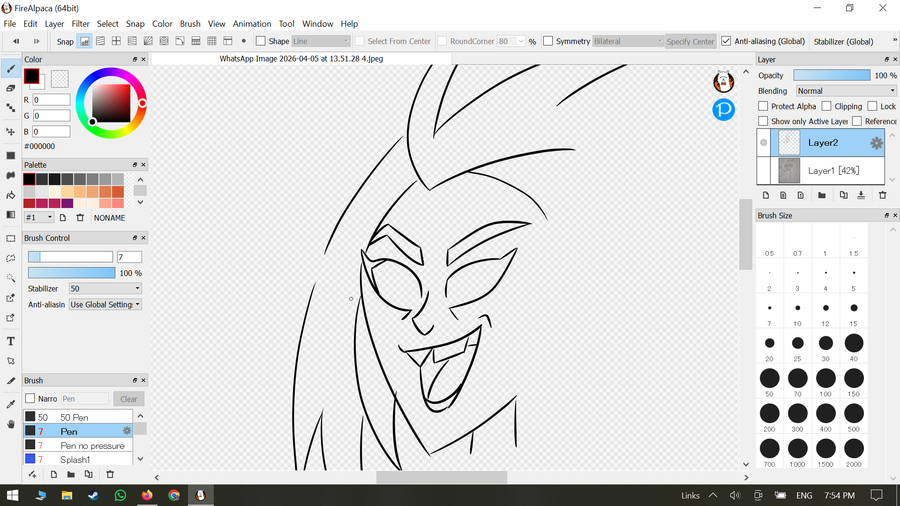Choose the Eyedropper tool
The width and height of the screenshot is (900, 506).
pos(11,404)
